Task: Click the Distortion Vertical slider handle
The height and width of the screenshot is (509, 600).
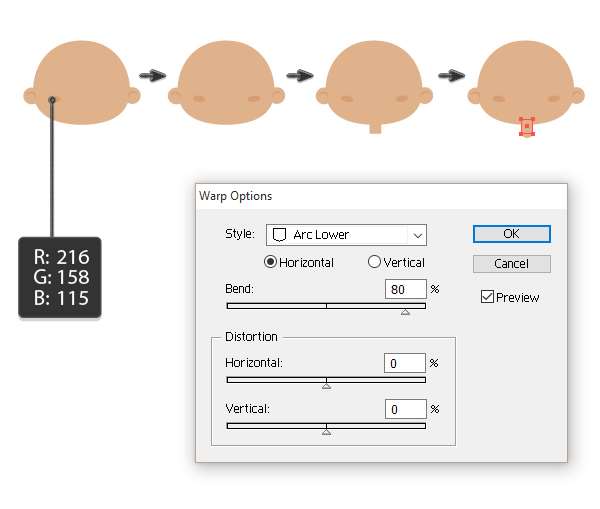Action: click(x=326, y=432)
